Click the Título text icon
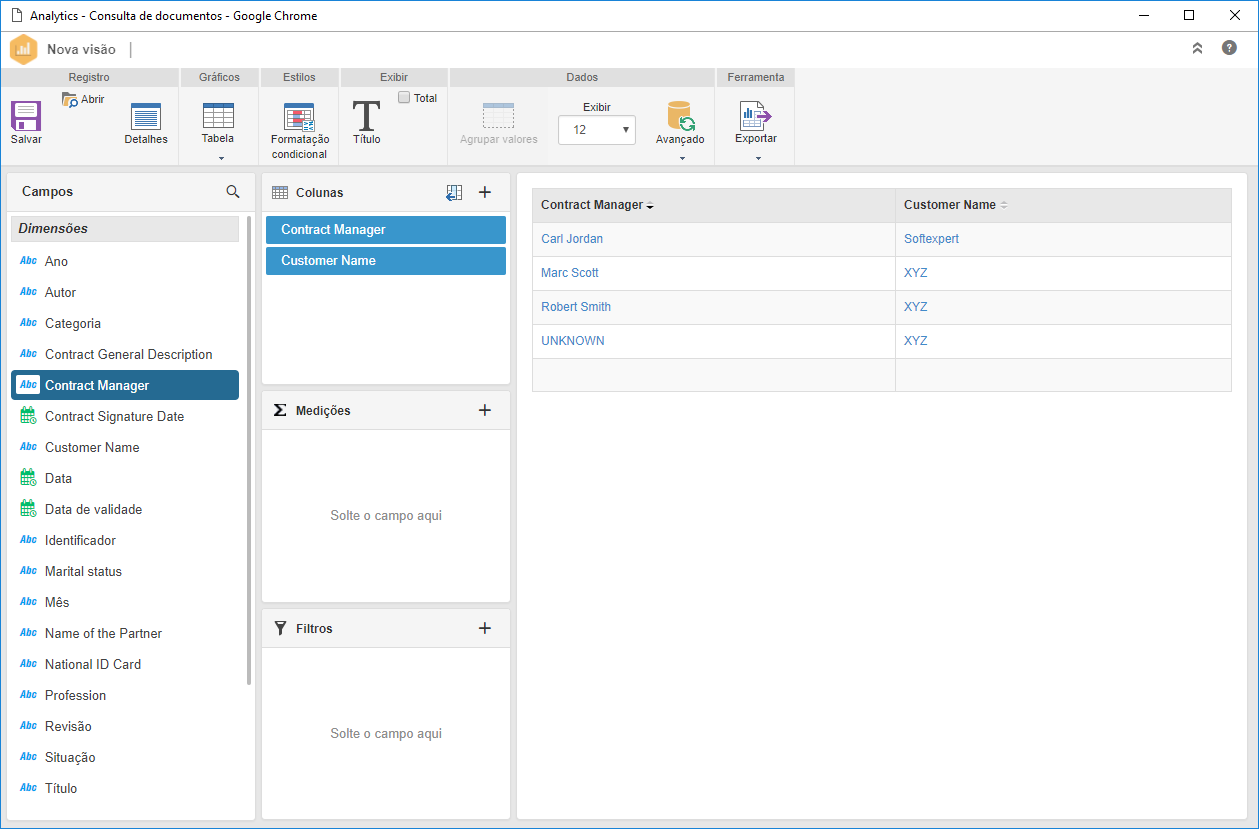Viewport: 1259px width, 829px height. (366, 116)
